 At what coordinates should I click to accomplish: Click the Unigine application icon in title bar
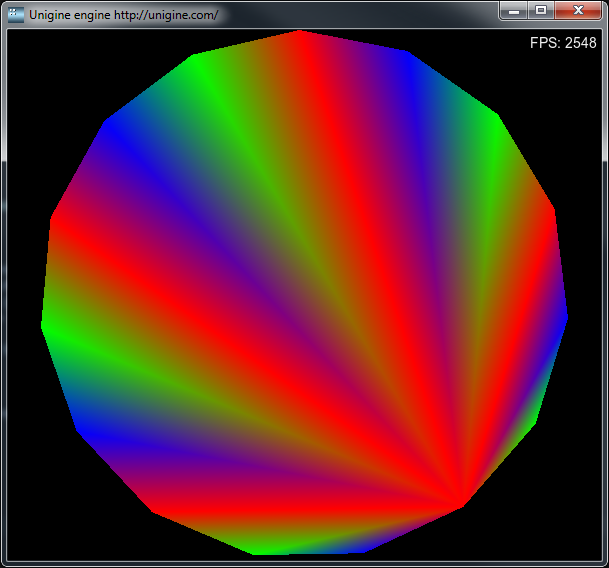coord(16,14)
